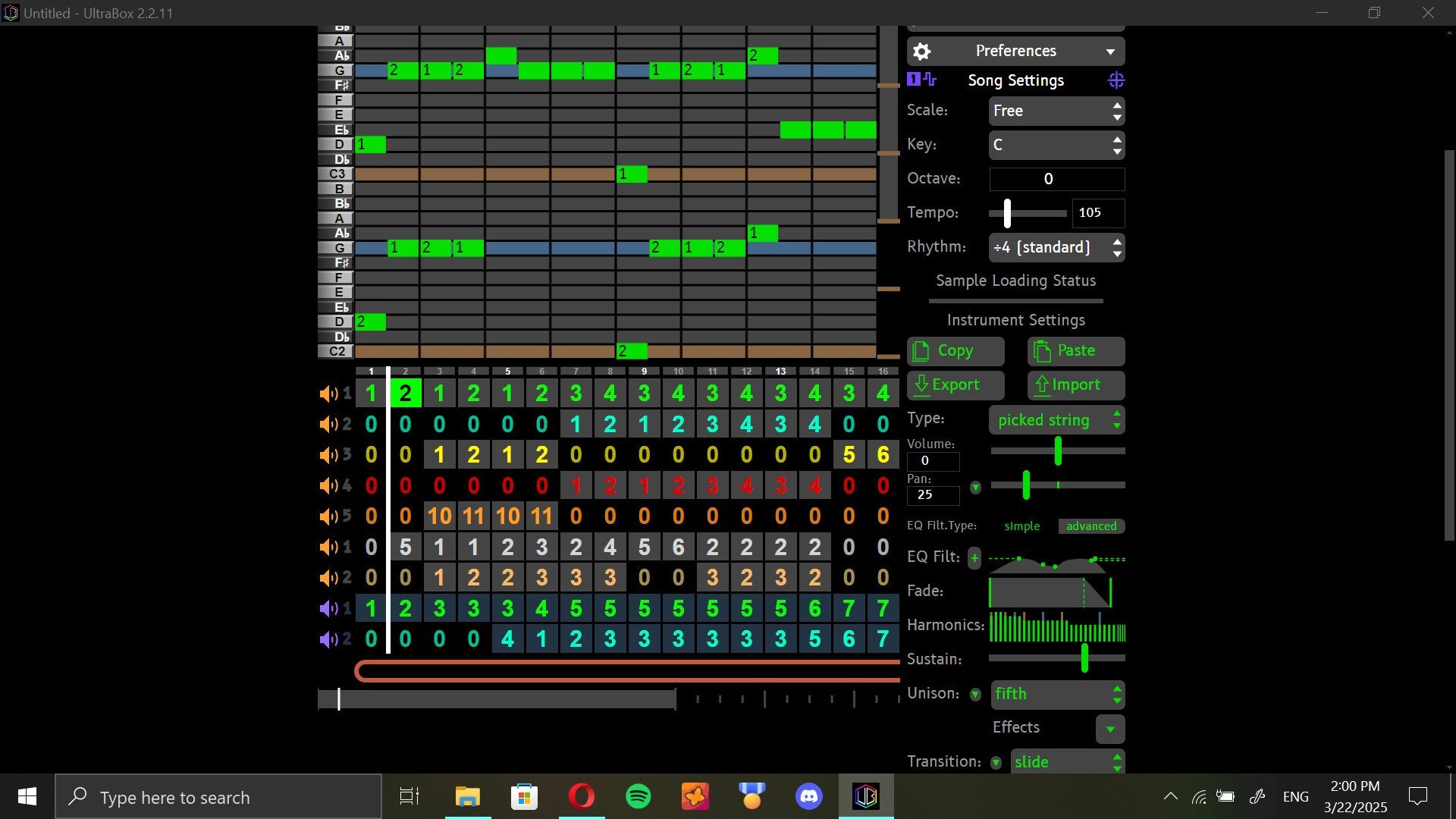The image size is (1456, 819).
Task: Open Opera browser from taskbar
Action: coord(582,797)
